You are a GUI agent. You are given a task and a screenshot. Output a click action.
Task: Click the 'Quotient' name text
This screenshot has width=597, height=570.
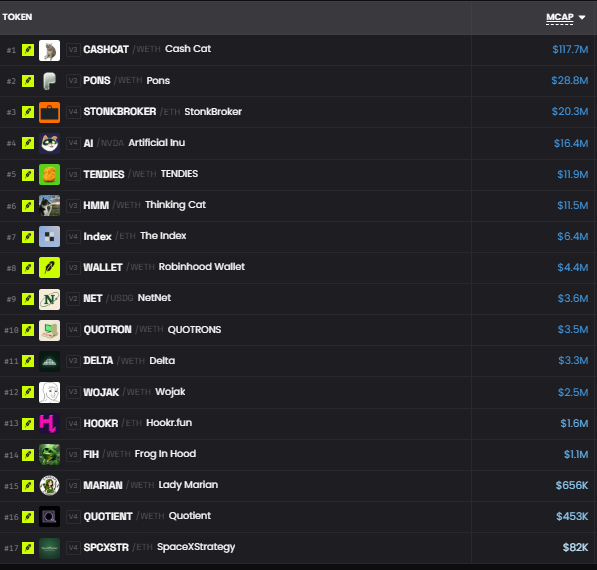(x=190, y=516)
